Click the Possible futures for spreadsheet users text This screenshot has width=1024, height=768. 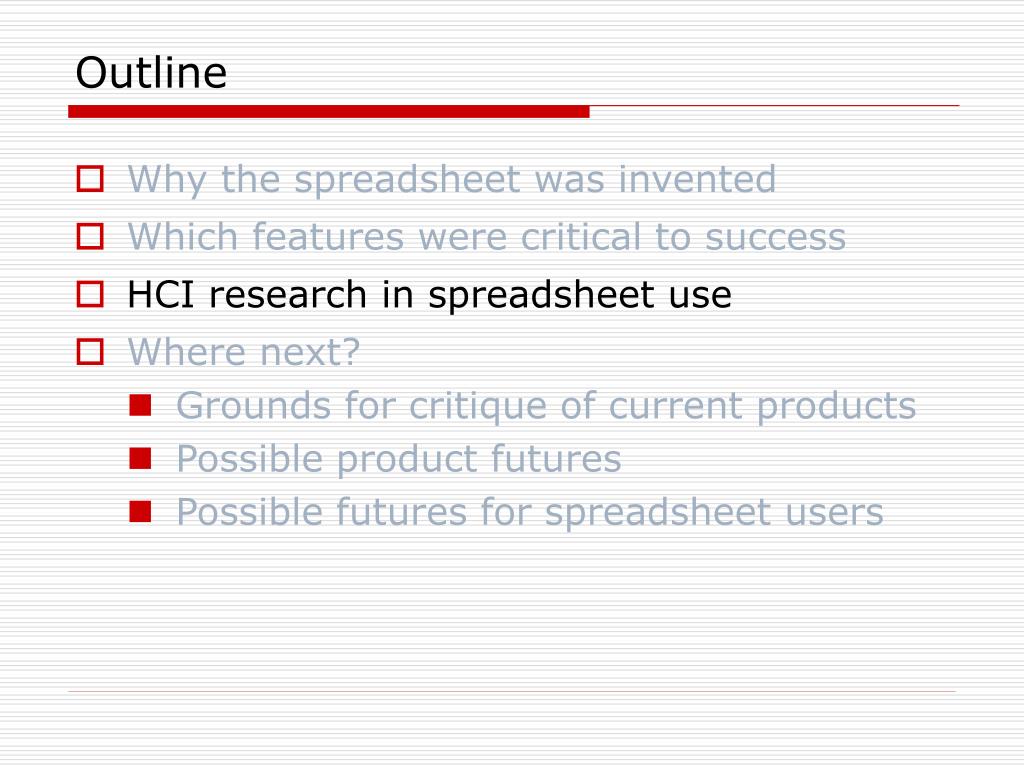[x=530, y=512]
